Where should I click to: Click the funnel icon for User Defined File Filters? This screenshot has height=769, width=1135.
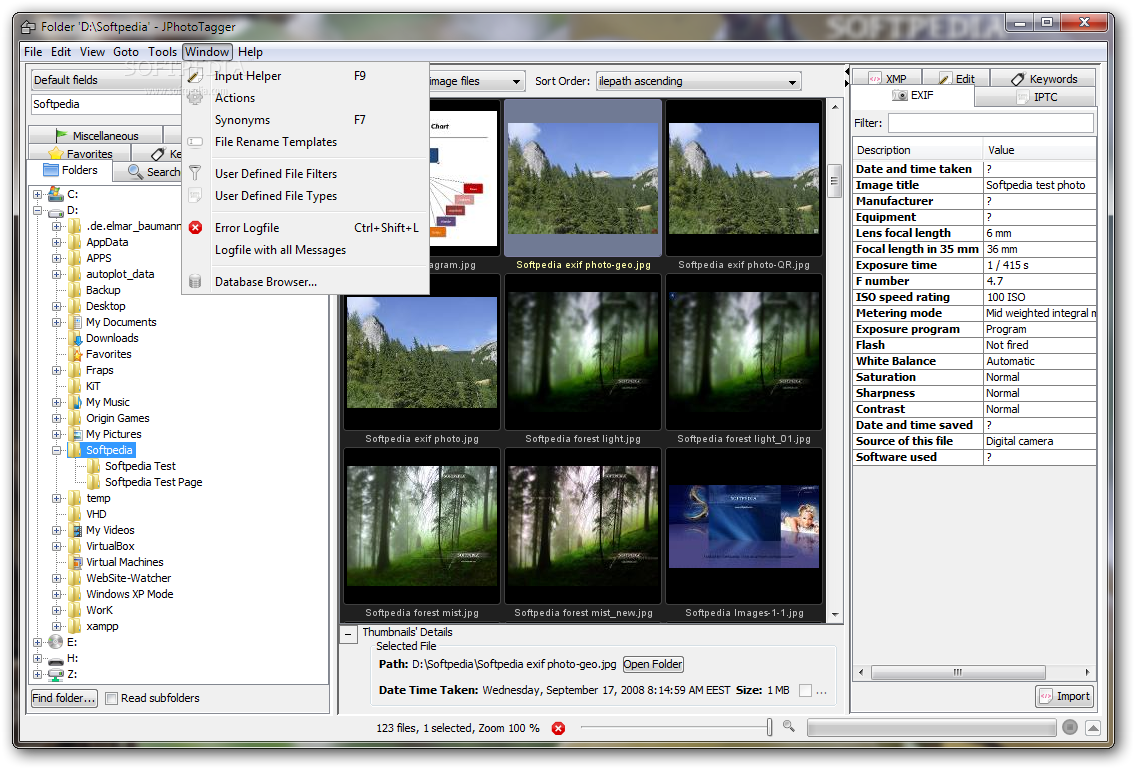(195, 173)
